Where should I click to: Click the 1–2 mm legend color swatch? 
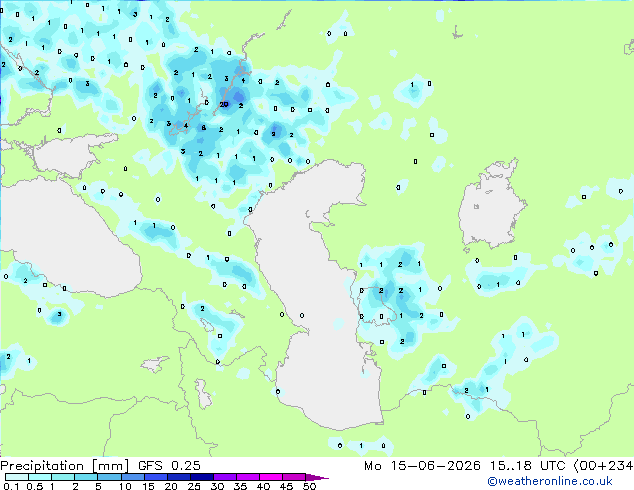pos(63,477)
